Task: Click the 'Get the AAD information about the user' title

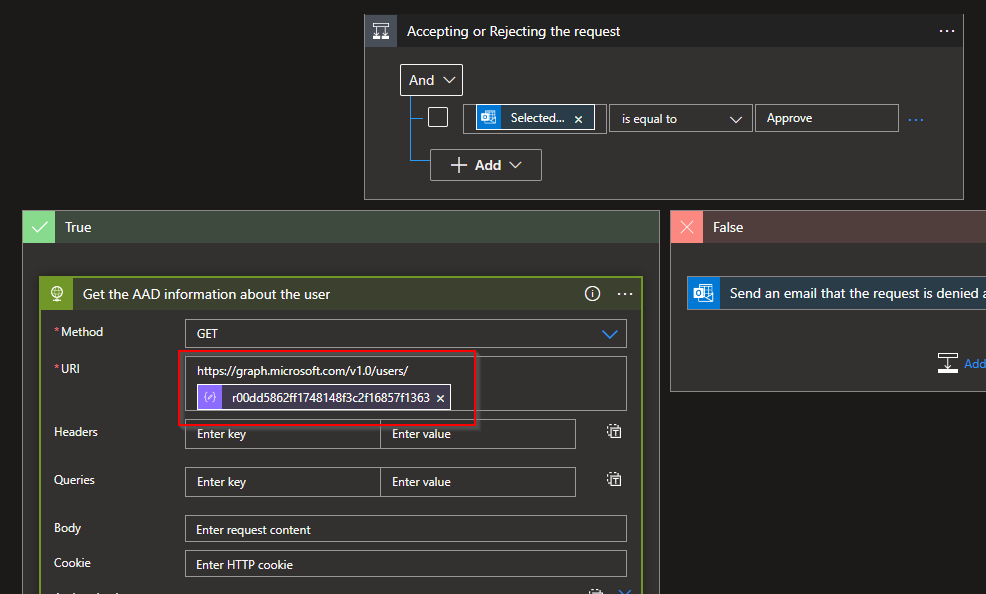Action: 206,294
